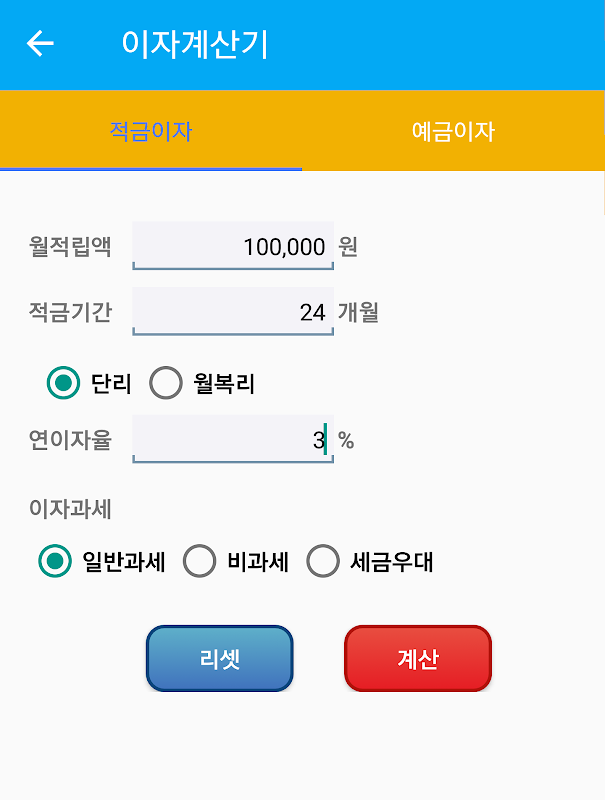Click the blue 리셋 button
Viewport: 605px width, 800px height.
coord(220,659)
